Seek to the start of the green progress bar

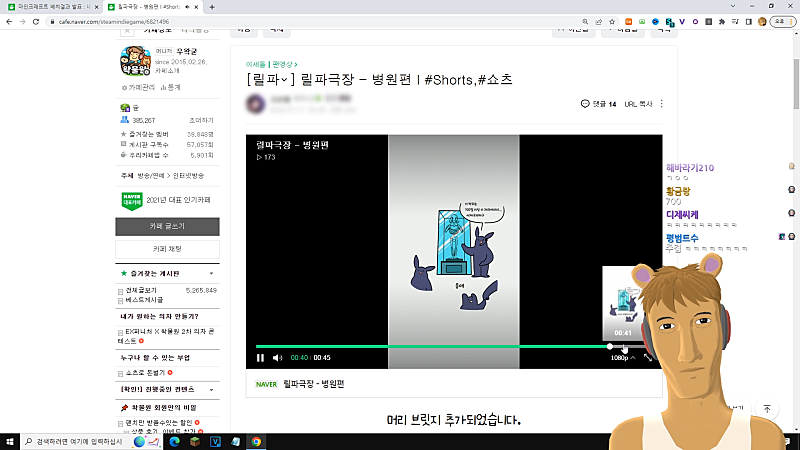(x=257, y=346)
